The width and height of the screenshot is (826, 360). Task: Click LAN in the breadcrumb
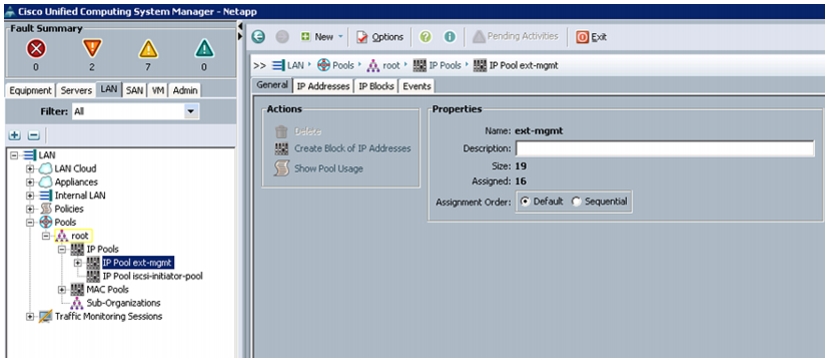pyautogui.click(x=295, y=65)
